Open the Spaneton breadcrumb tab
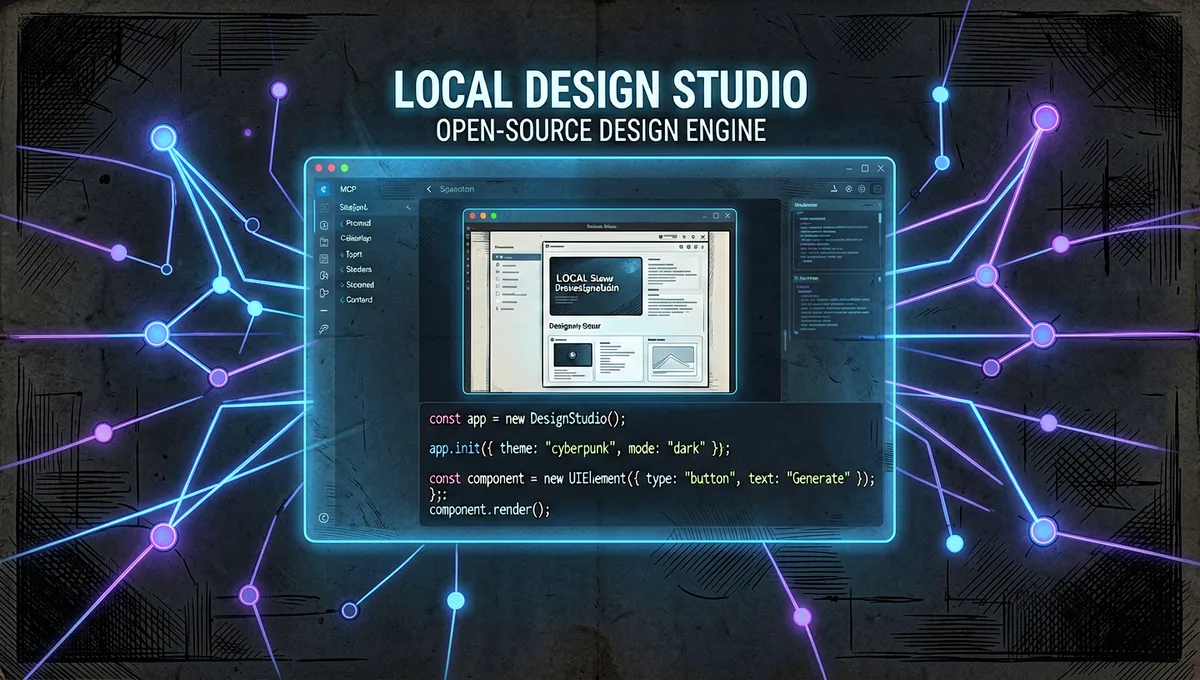Image resolution: width=1200 pixels, height=680 pixels. (x=455, y=188)
